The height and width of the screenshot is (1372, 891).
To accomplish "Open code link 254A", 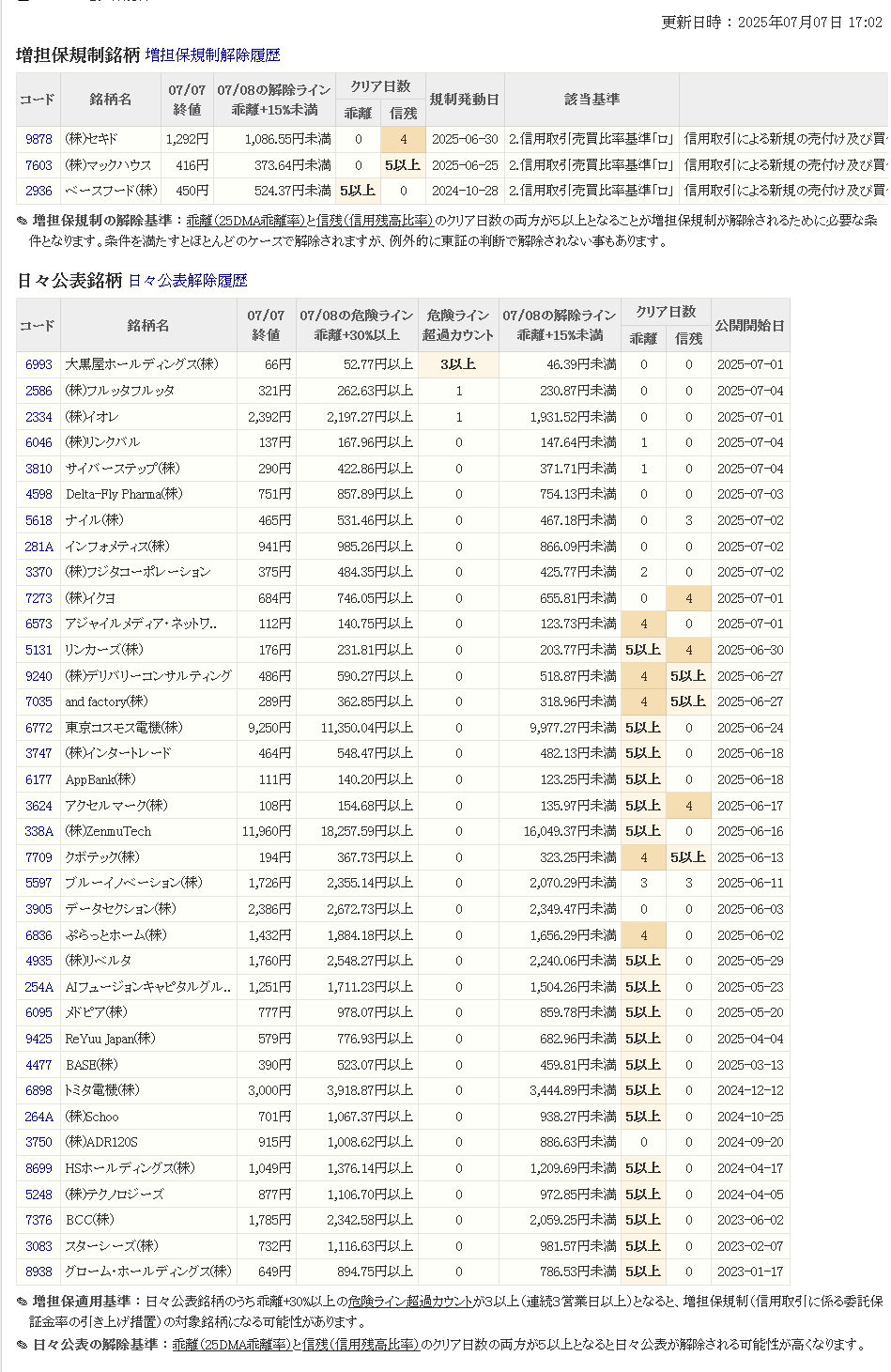I will pos(38,987).
